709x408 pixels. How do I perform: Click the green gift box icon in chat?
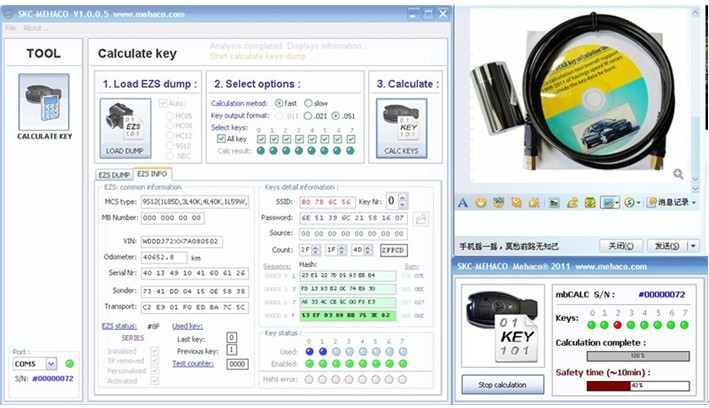coord(590,203)
